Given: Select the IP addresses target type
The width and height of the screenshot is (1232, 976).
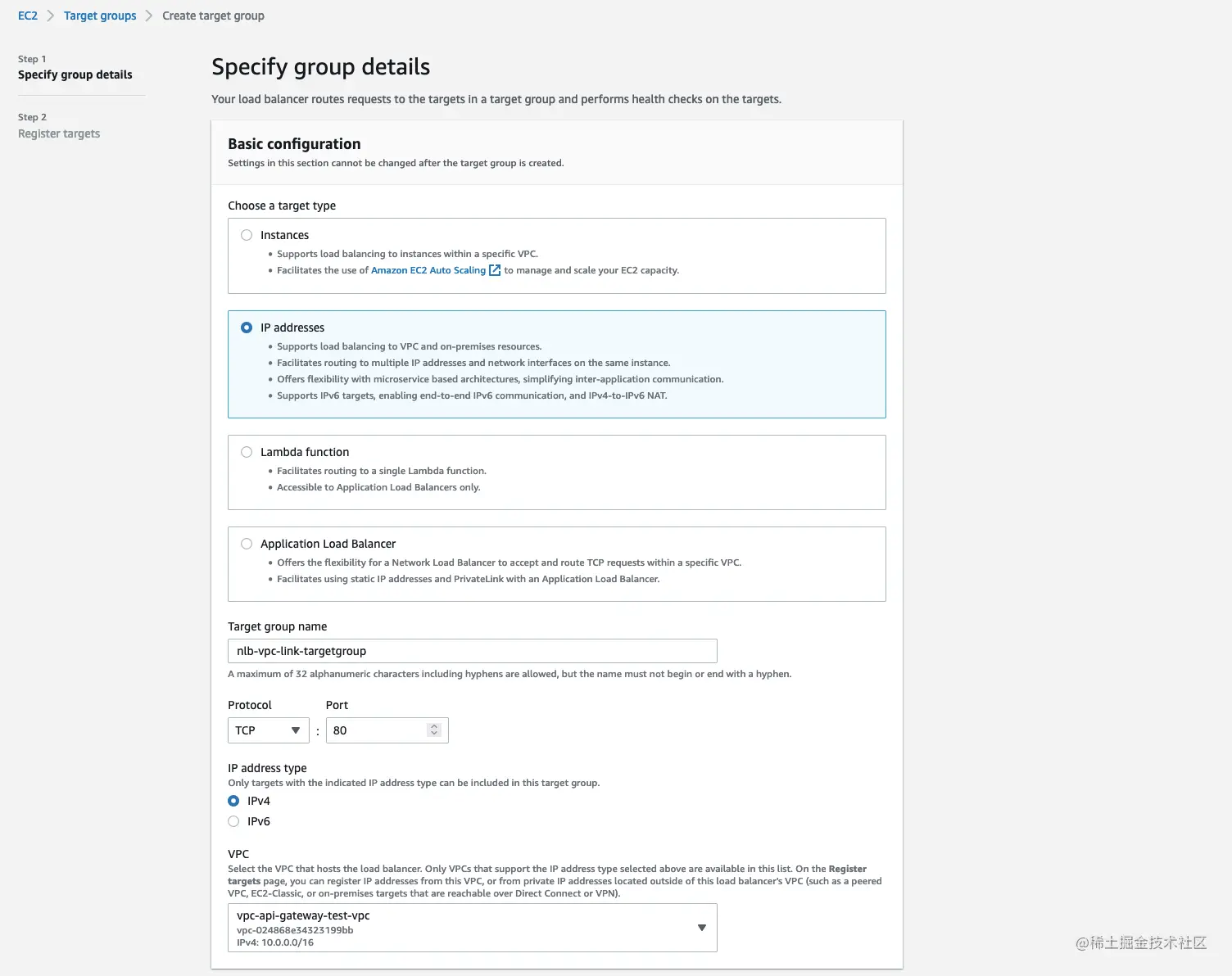Looking at the screenshot, I should click(x=247, y=328).
